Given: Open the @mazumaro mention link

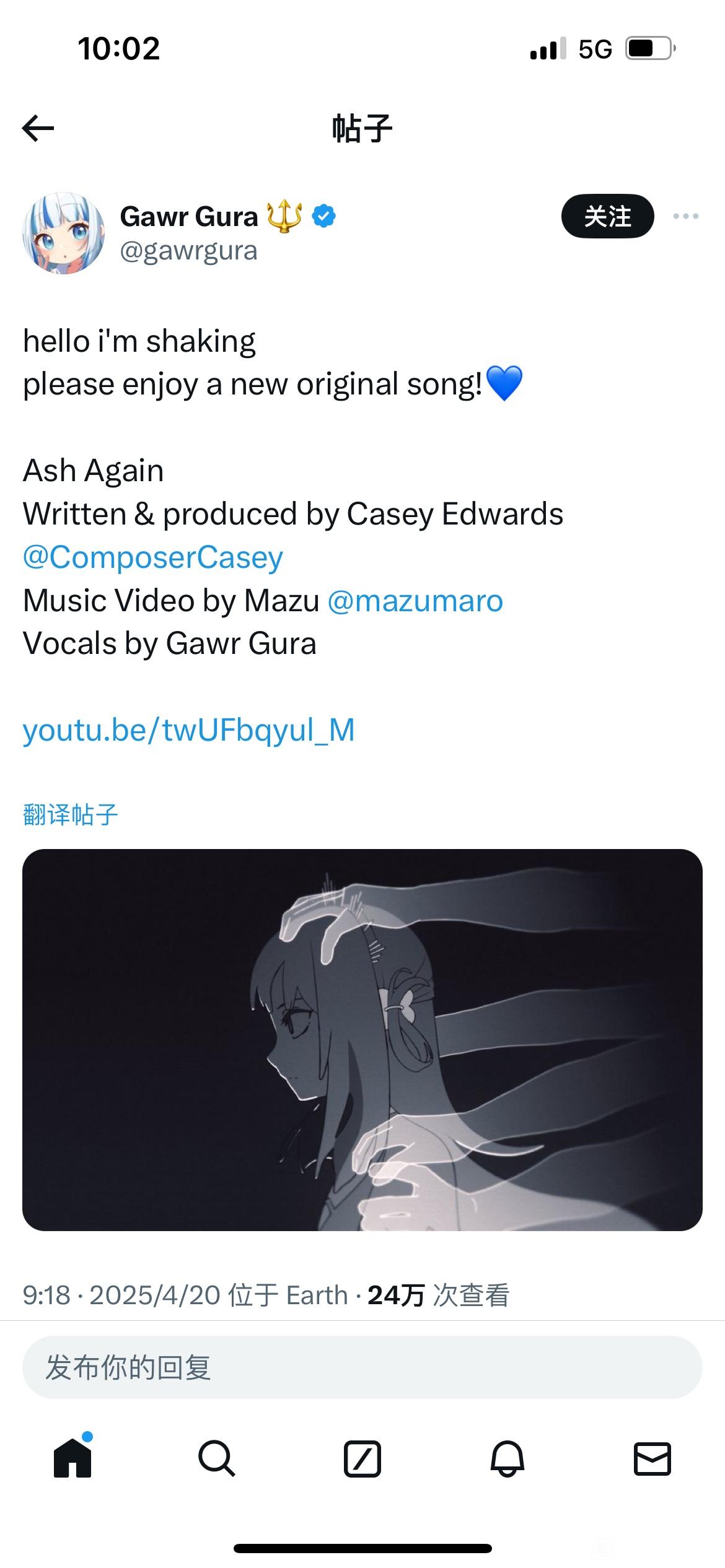Looking at the screenshot, I should click(x=415, y=601).
